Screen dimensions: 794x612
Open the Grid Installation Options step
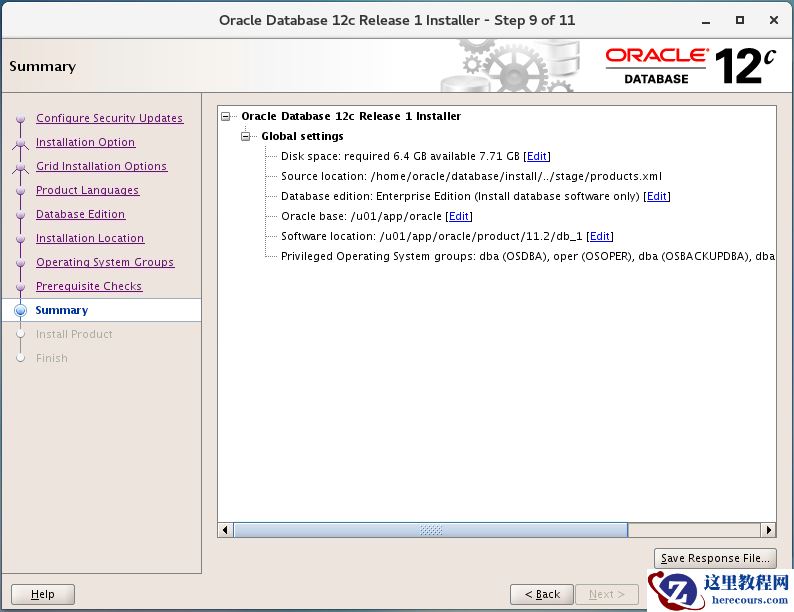pos(101,166)
